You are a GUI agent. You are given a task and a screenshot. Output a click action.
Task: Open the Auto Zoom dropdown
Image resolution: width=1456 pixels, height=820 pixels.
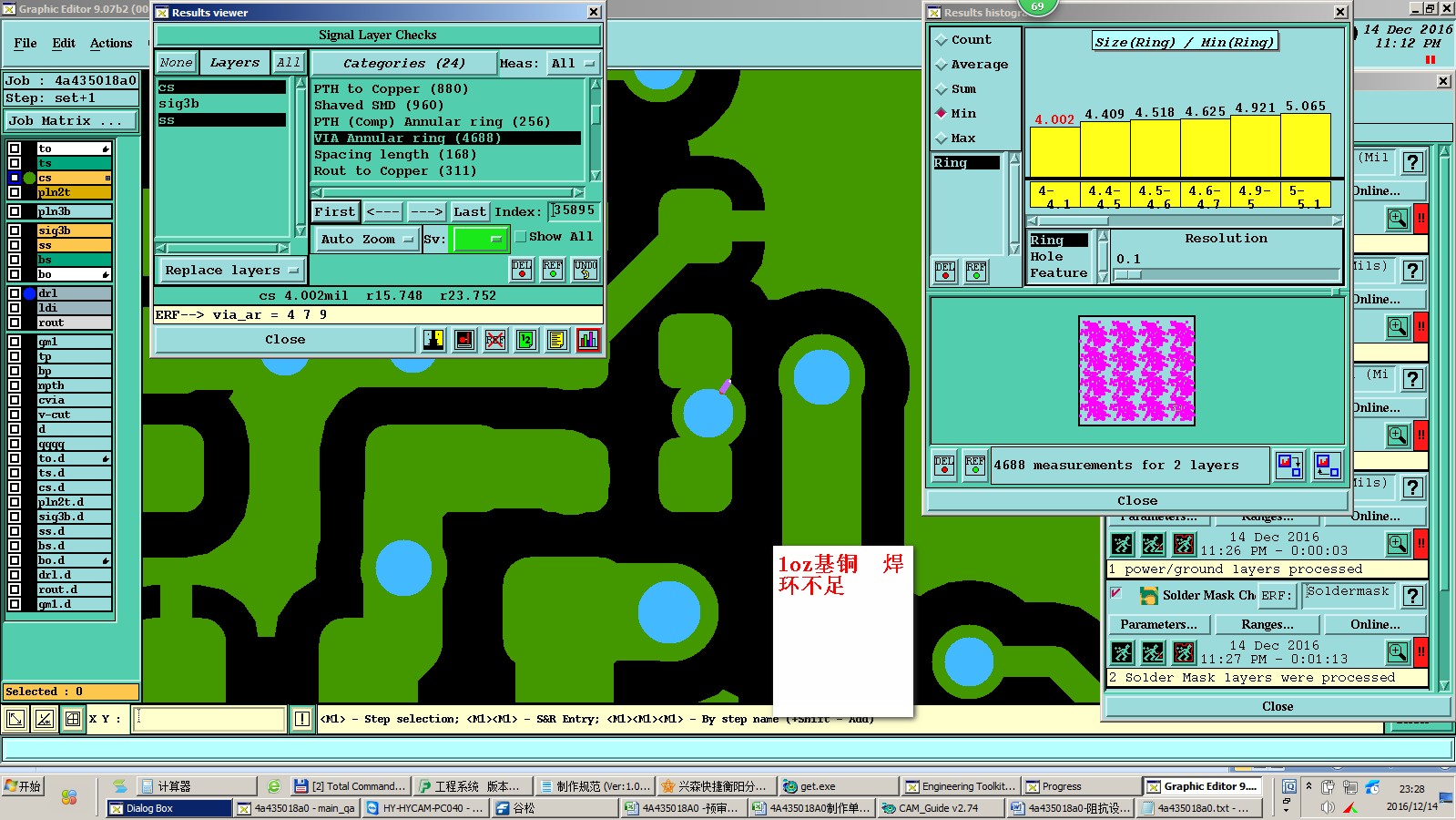[366, 239]
